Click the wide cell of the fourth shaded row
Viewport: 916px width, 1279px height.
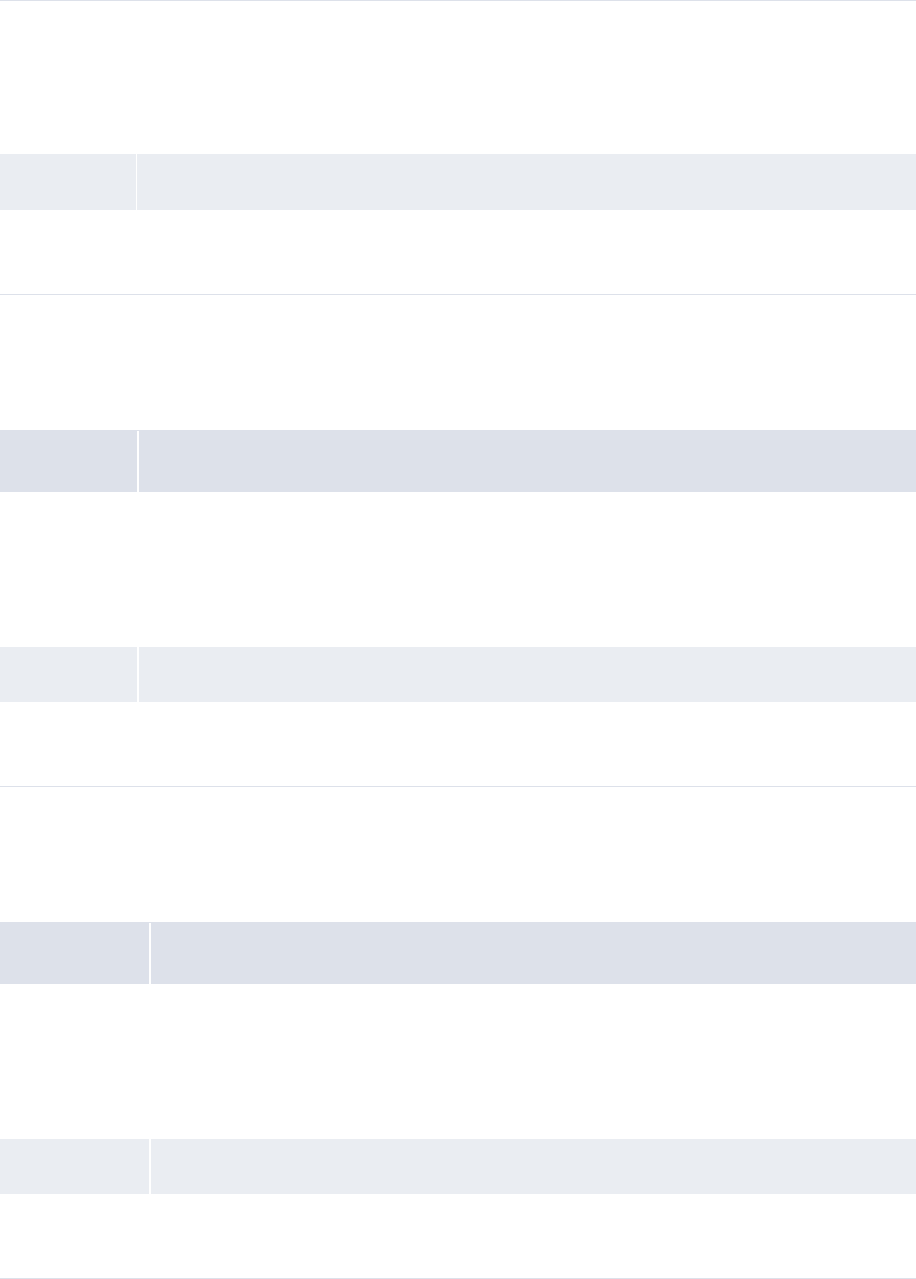533,953
